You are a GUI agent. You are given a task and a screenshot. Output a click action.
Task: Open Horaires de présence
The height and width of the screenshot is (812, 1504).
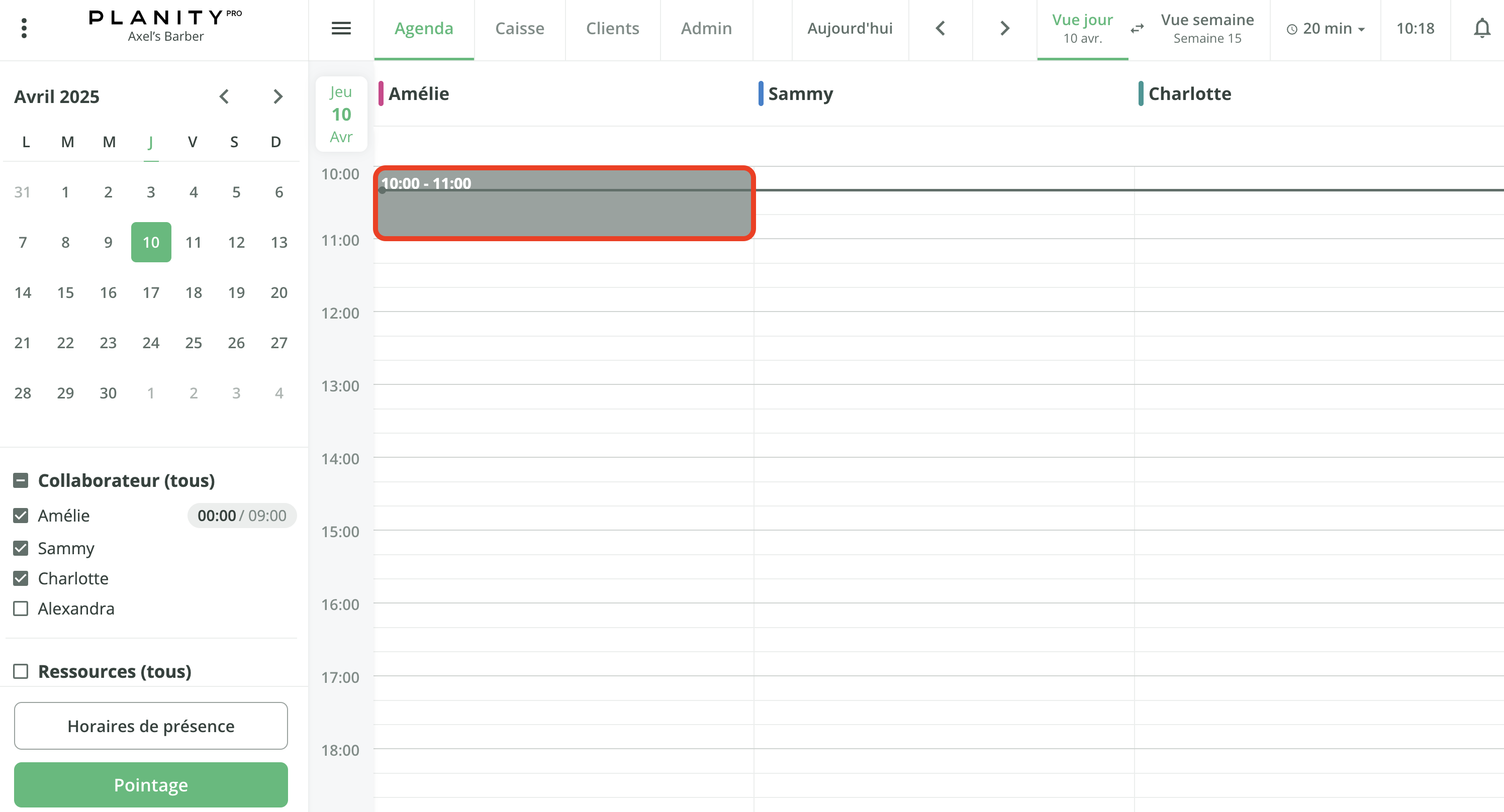tap(151, 726)
